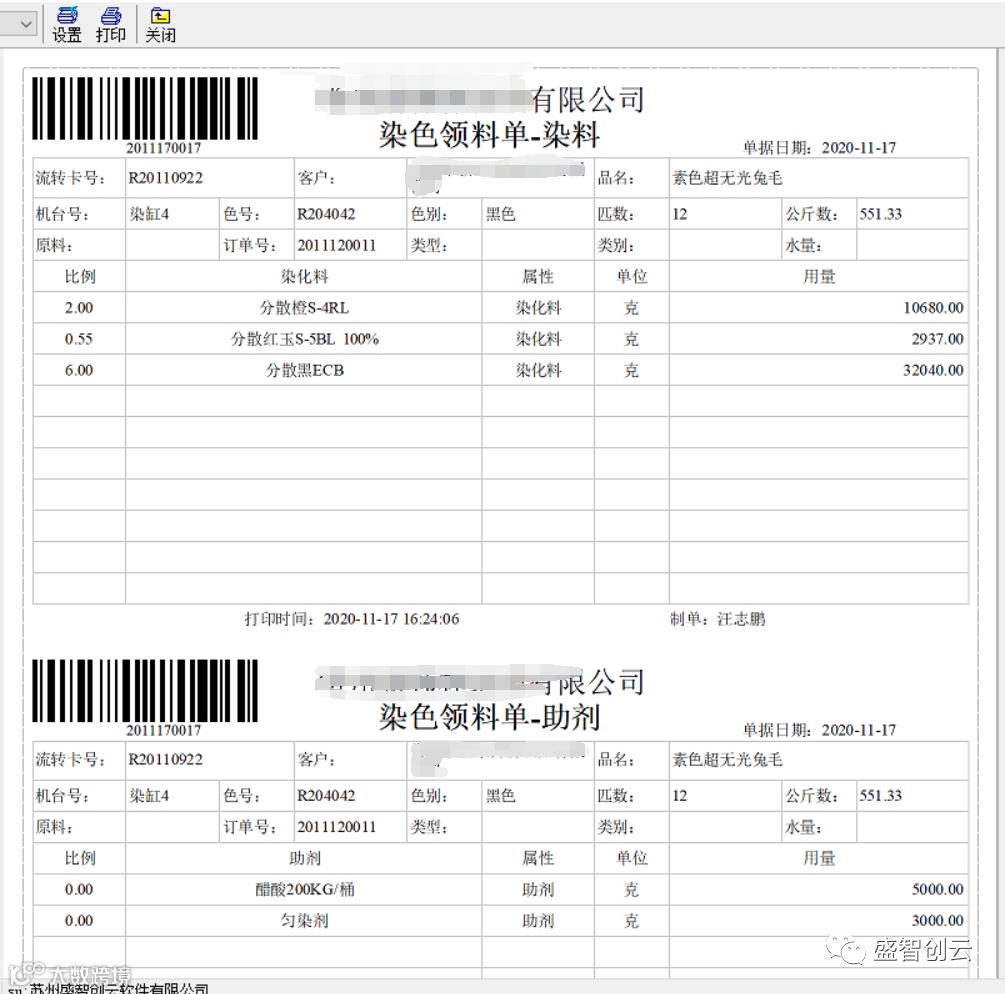Click the 关闭 close toolbar icon

click(160, 24)
